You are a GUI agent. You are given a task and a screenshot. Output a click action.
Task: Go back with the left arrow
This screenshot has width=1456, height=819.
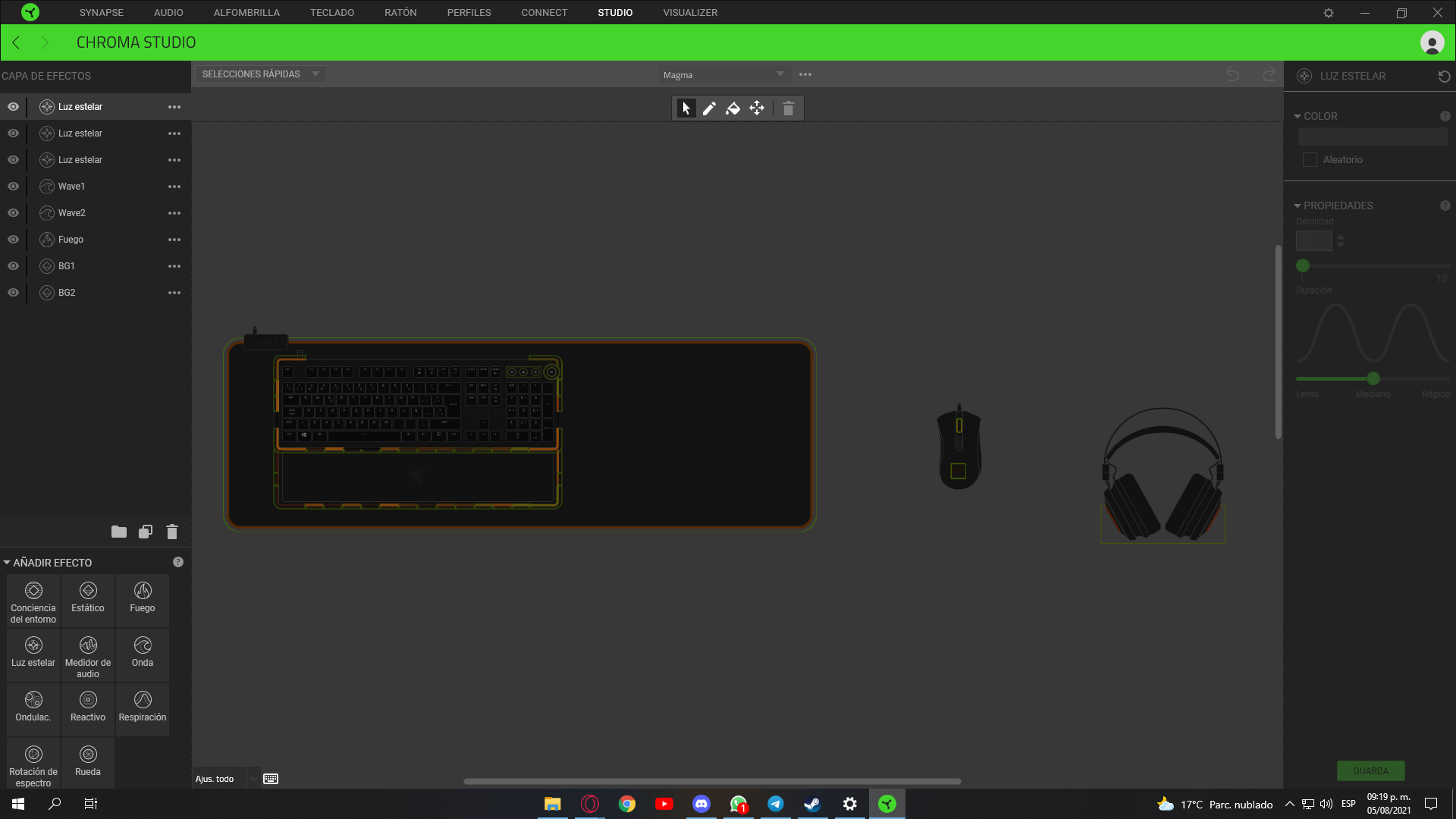[16, 42]
